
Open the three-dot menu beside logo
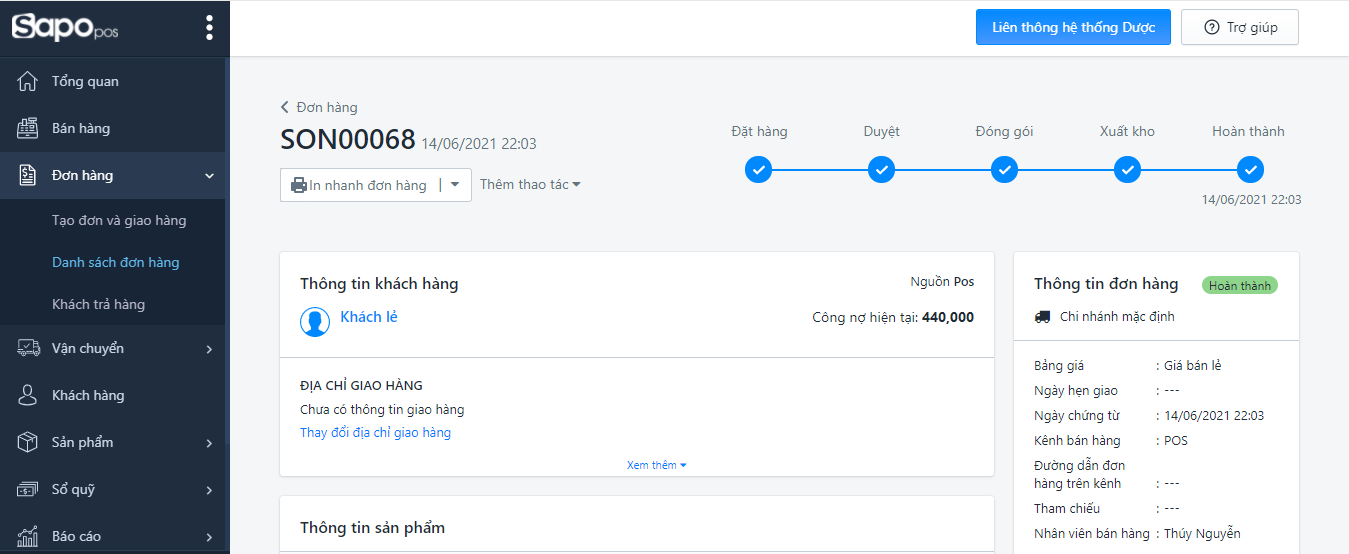pyautogui.click(x=209, y=28)
